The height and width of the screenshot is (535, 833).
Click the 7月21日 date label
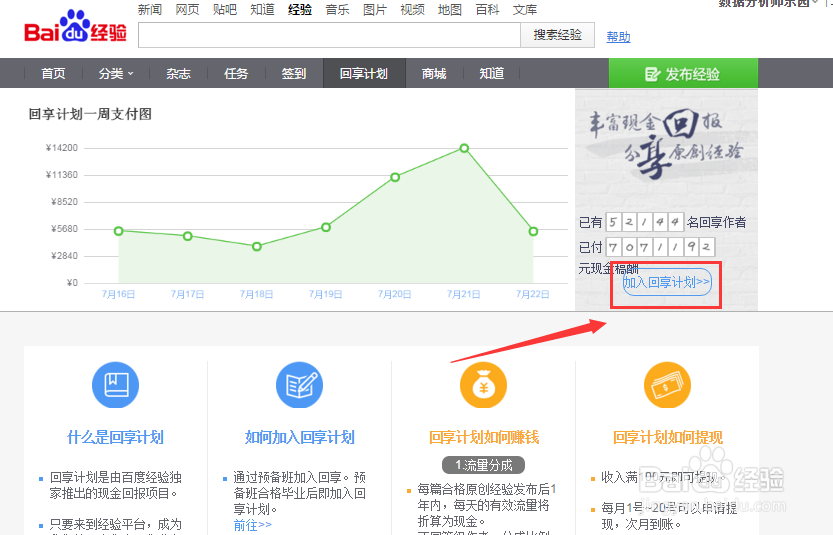464,294
